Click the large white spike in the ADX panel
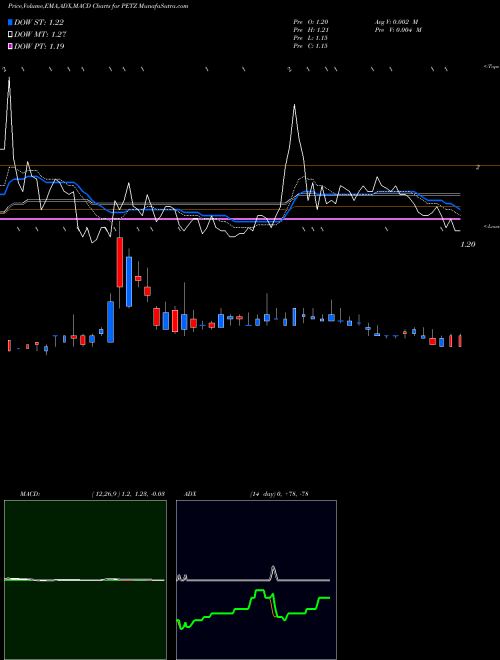This screenshot has height=660, width=500. pos(274,573)
